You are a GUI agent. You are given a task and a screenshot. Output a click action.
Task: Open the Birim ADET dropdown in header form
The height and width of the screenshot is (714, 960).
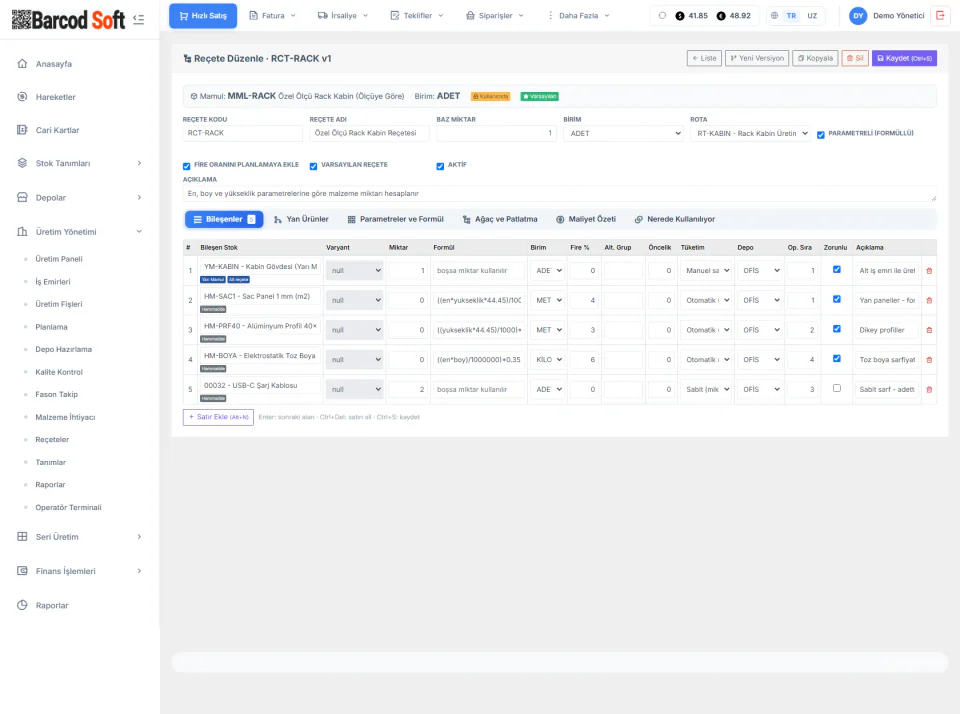tap(623, 133)
